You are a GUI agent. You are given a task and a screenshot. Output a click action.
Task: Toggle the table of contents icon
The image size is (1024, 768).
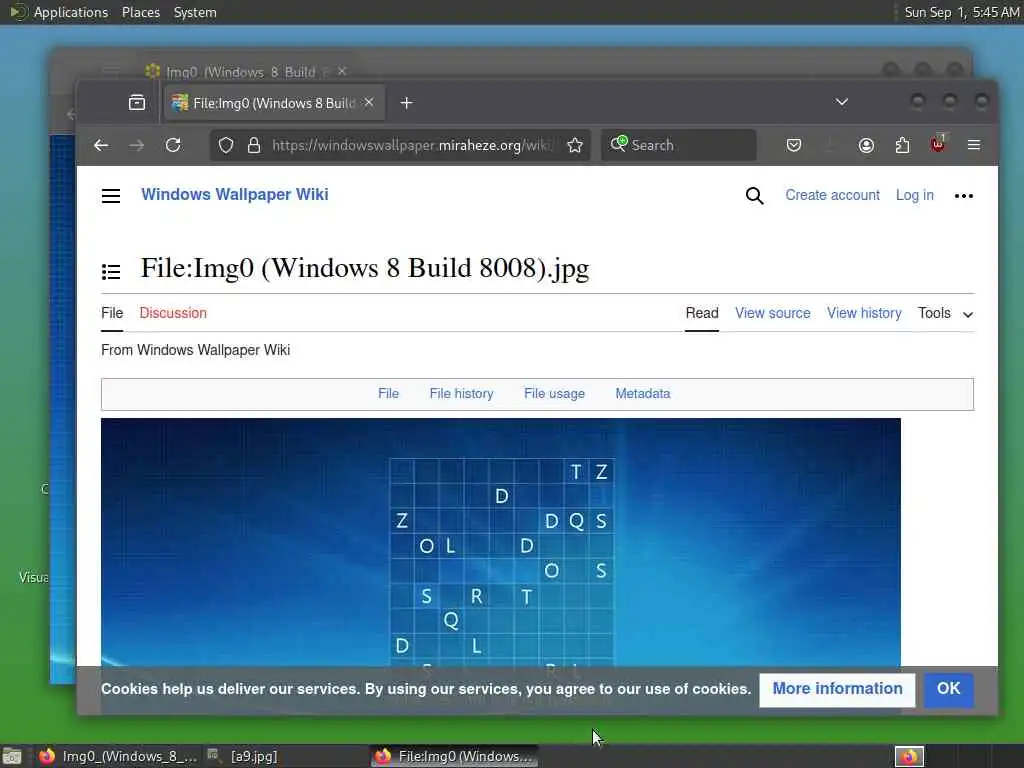[x=111, y=271]
